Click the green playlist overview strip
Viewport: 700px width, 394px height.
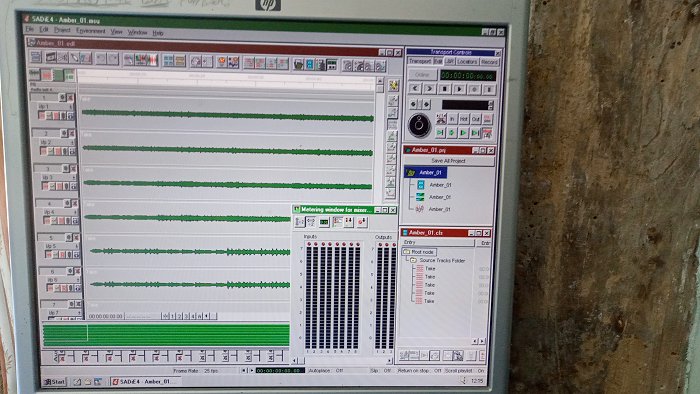[x=166, y=335]
